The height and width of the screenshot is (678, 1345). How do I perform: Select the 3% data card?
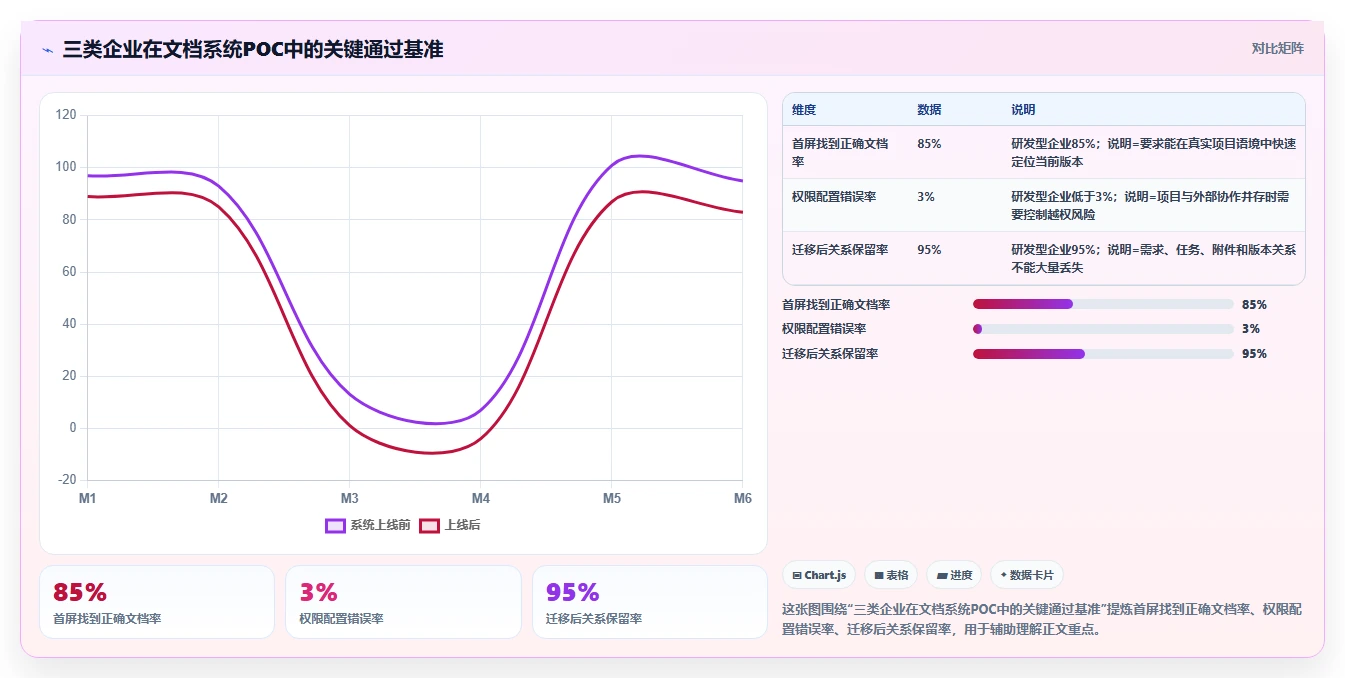click(403, 602)
